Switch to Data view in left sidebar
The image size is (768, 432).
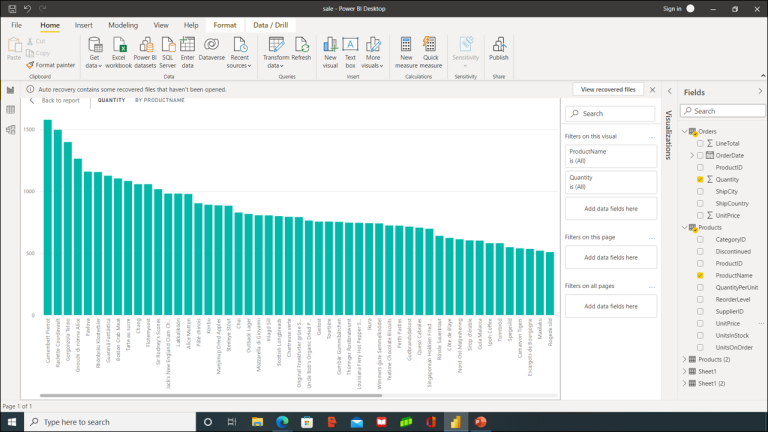coord(11,110)
